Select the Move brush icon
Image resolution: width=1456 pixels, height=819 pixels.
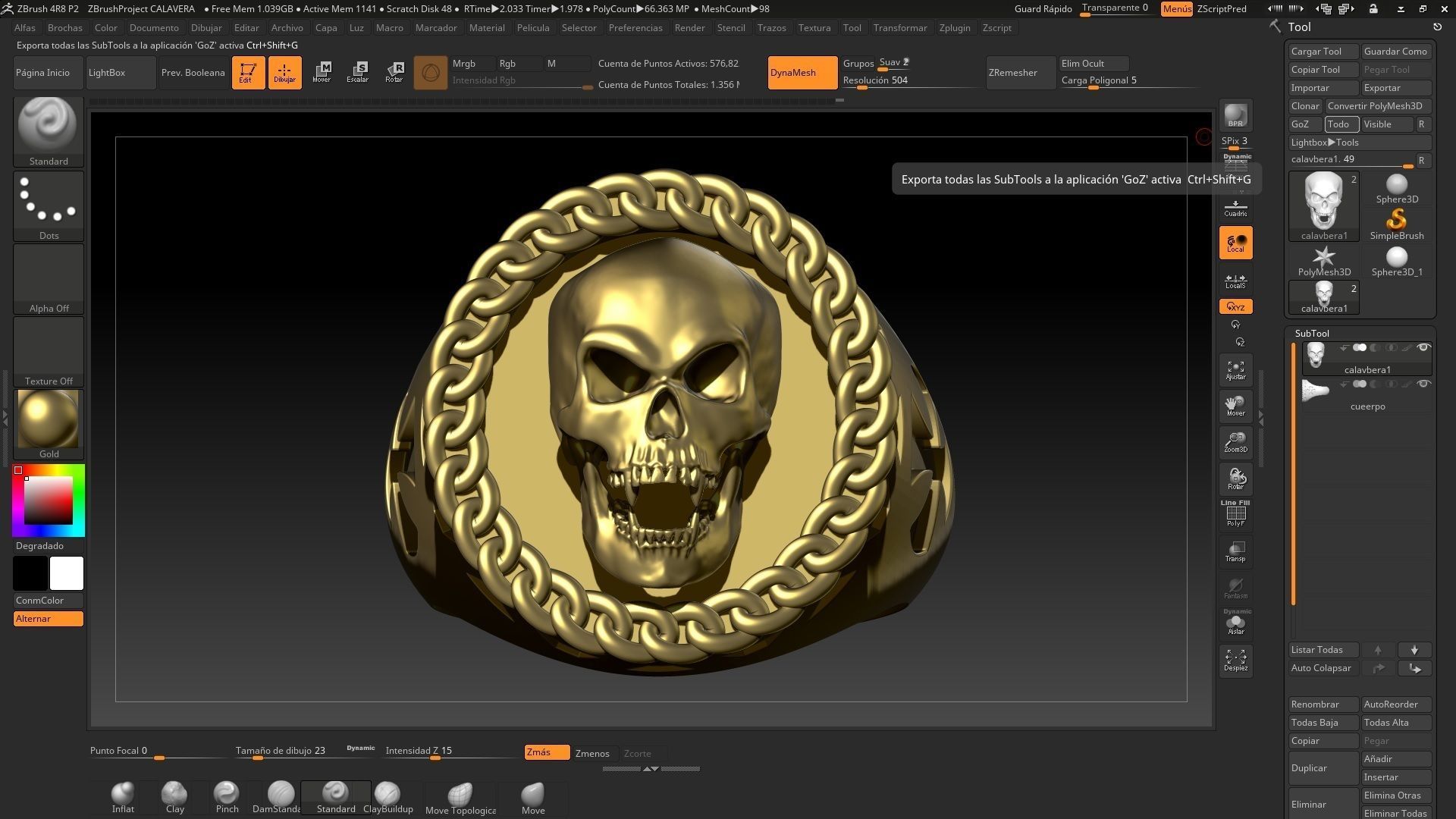pyautogui.click(x=533, y=798)
